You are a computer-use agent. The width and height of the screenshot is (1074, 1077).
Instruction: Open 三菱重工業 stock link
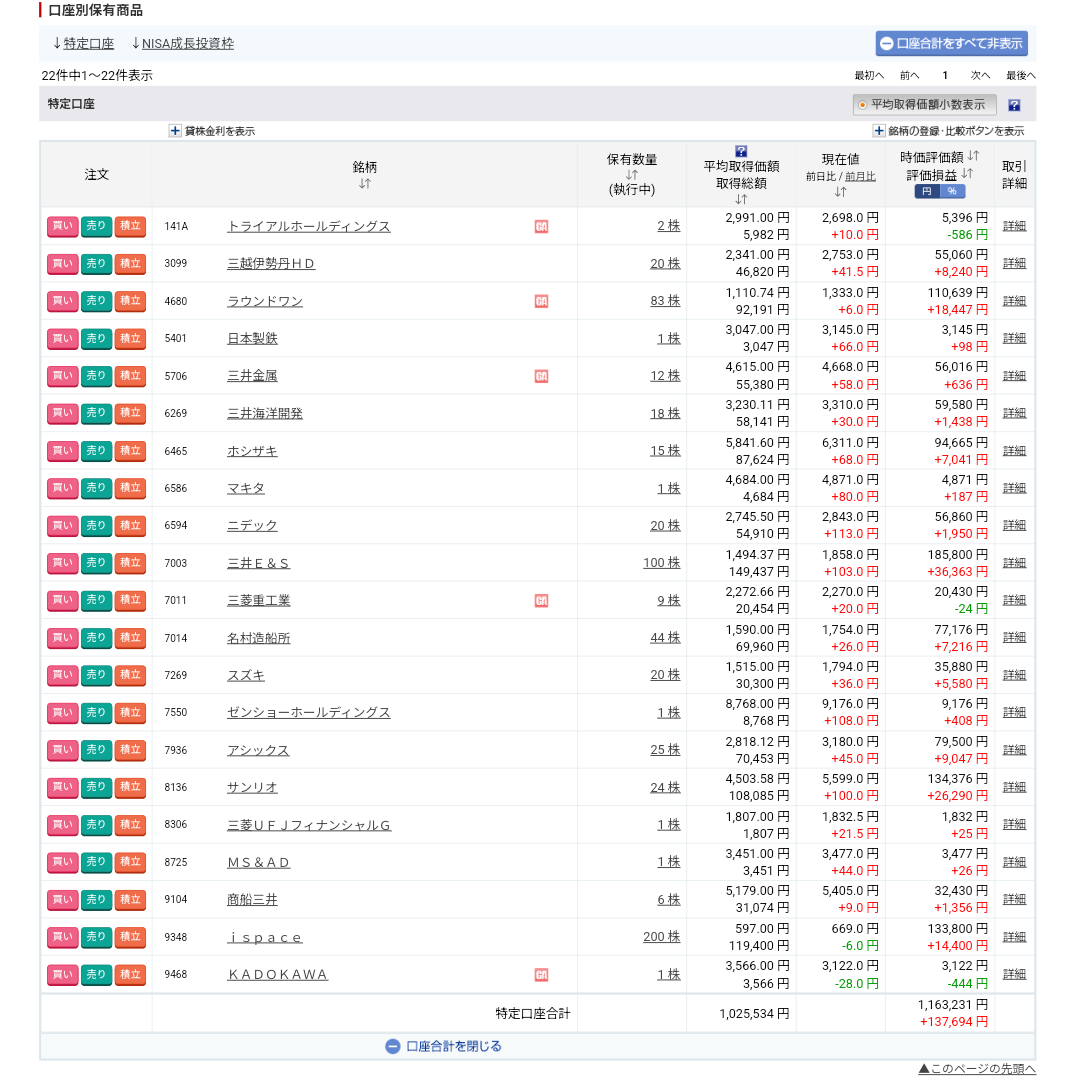click(x=259, y=600)
